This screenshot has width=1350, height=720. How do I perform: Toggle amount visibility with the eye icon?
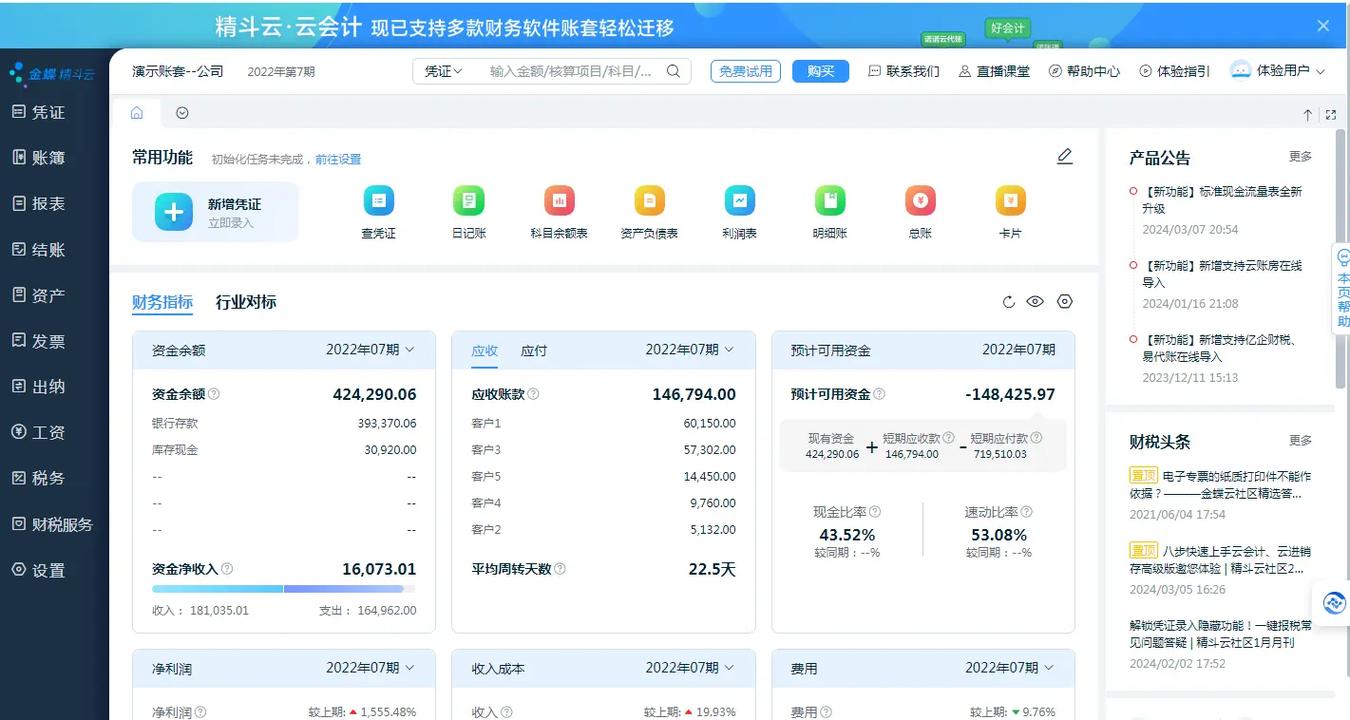click(x=1035, y=302)
